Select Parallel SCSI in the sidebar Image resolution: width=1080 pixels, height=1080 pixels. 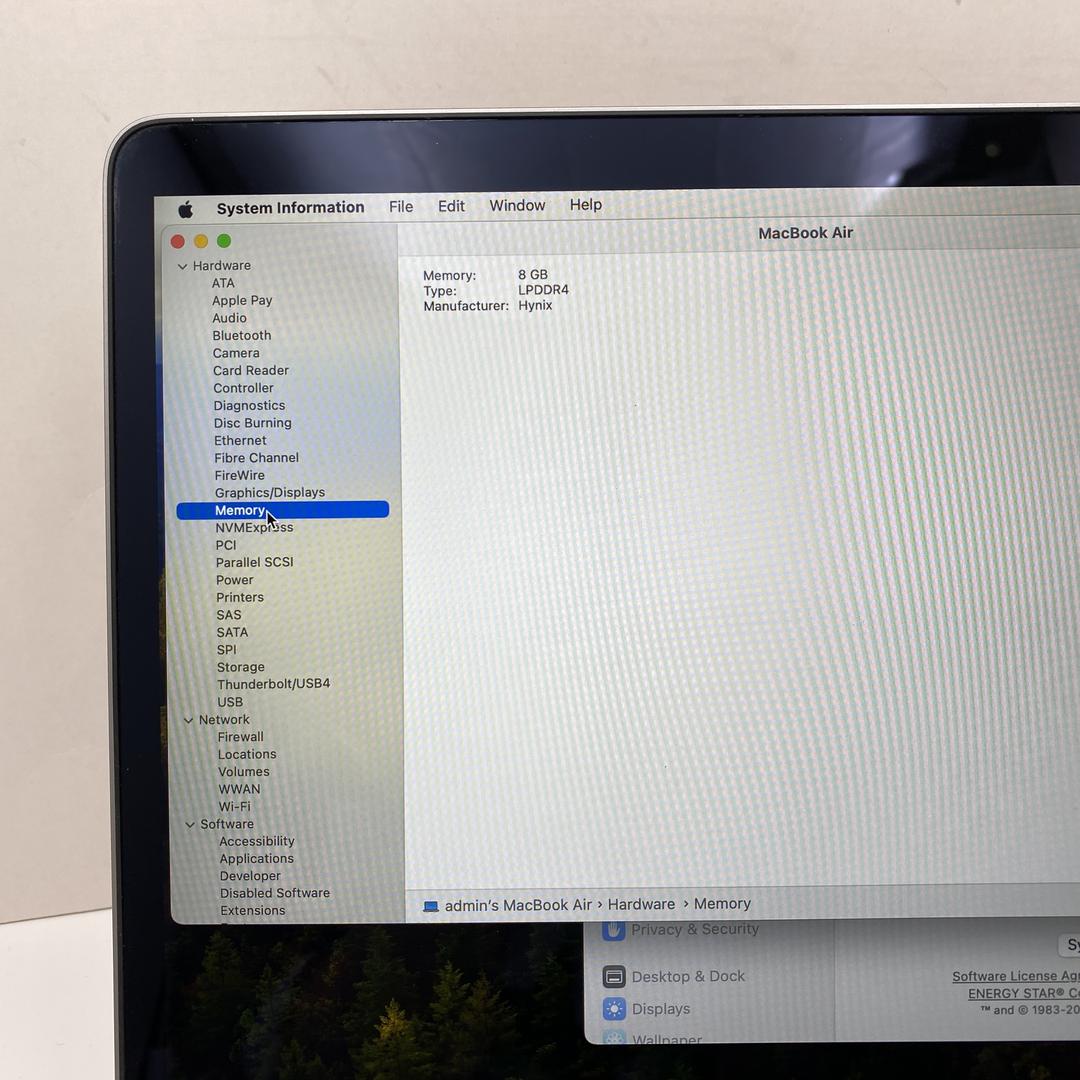tap(254, 563)
